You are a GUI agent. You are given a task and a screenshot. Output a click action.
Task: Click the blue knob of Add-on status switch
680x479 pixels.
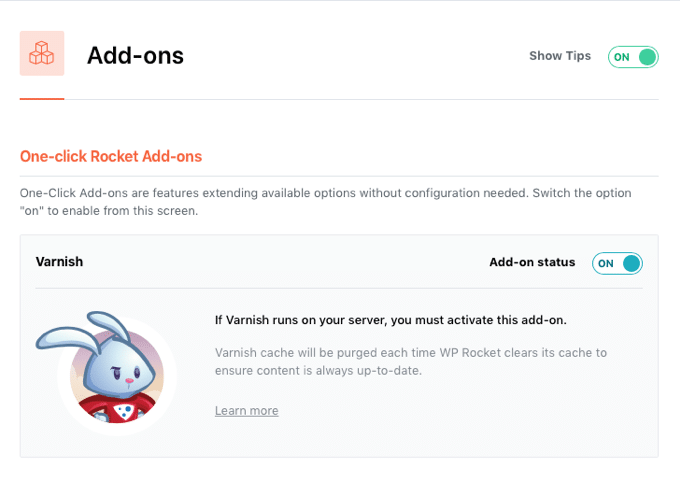(631, 263)
